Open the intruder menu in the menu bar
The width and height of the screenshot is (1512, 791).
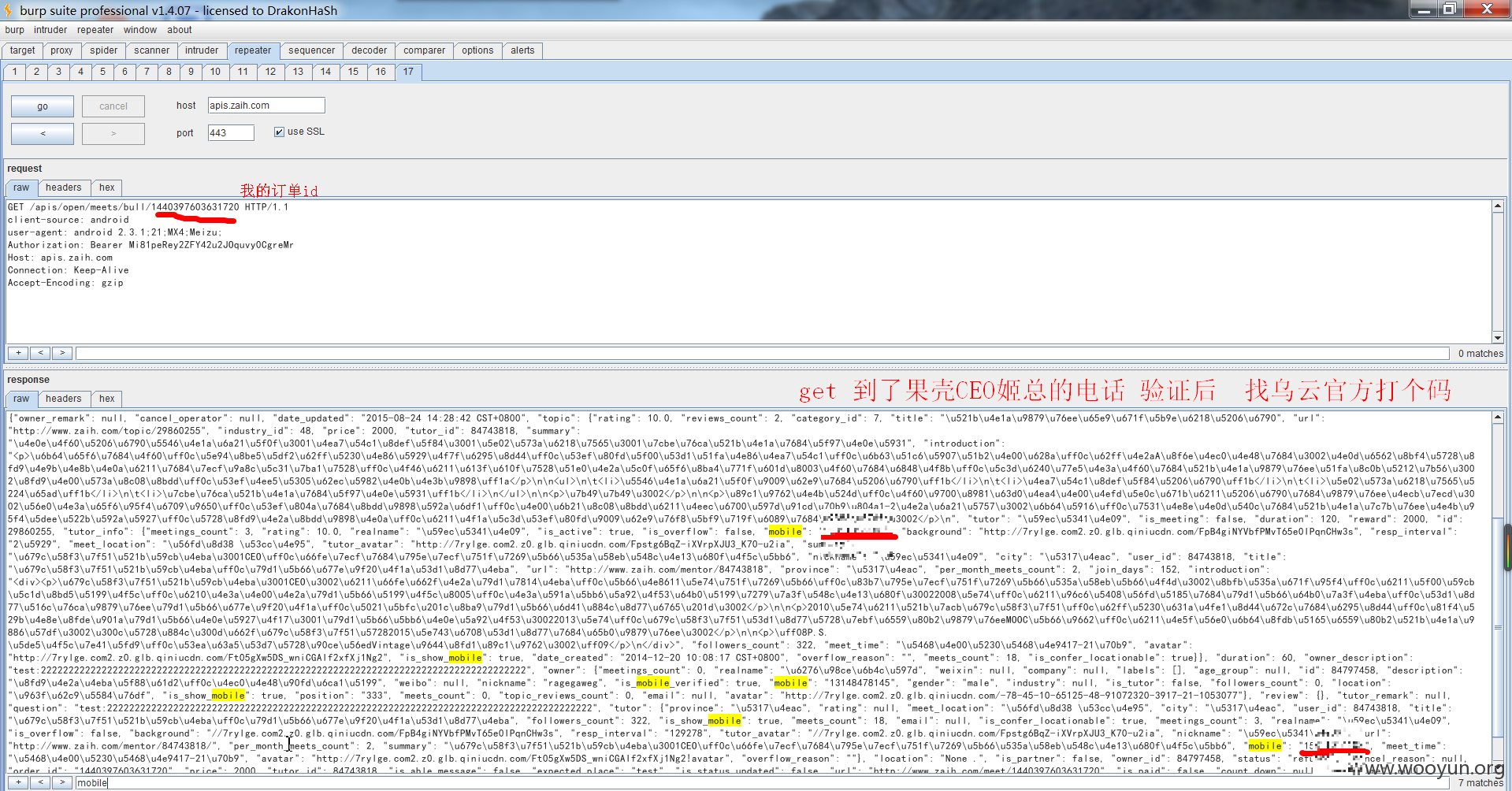50,30
